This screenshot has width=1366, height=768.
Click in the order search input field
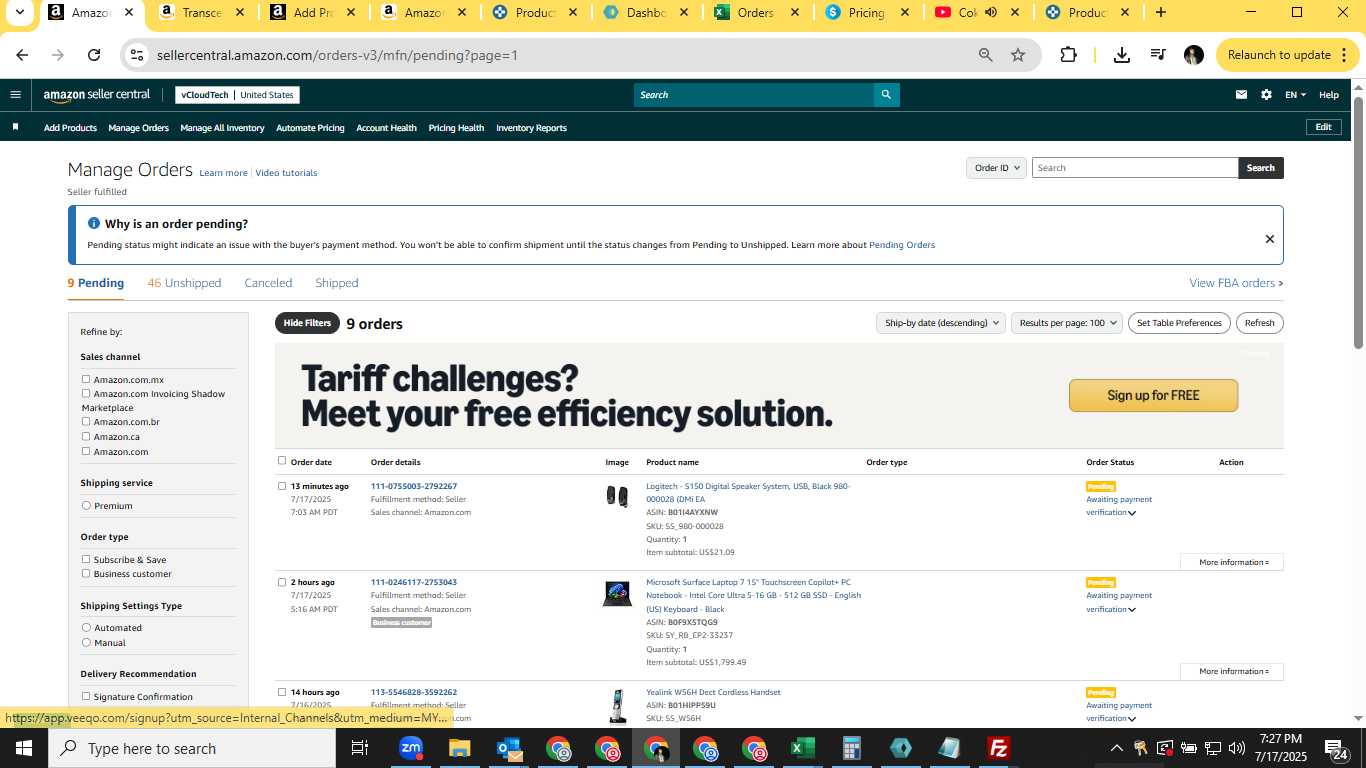click(1135, 168)
